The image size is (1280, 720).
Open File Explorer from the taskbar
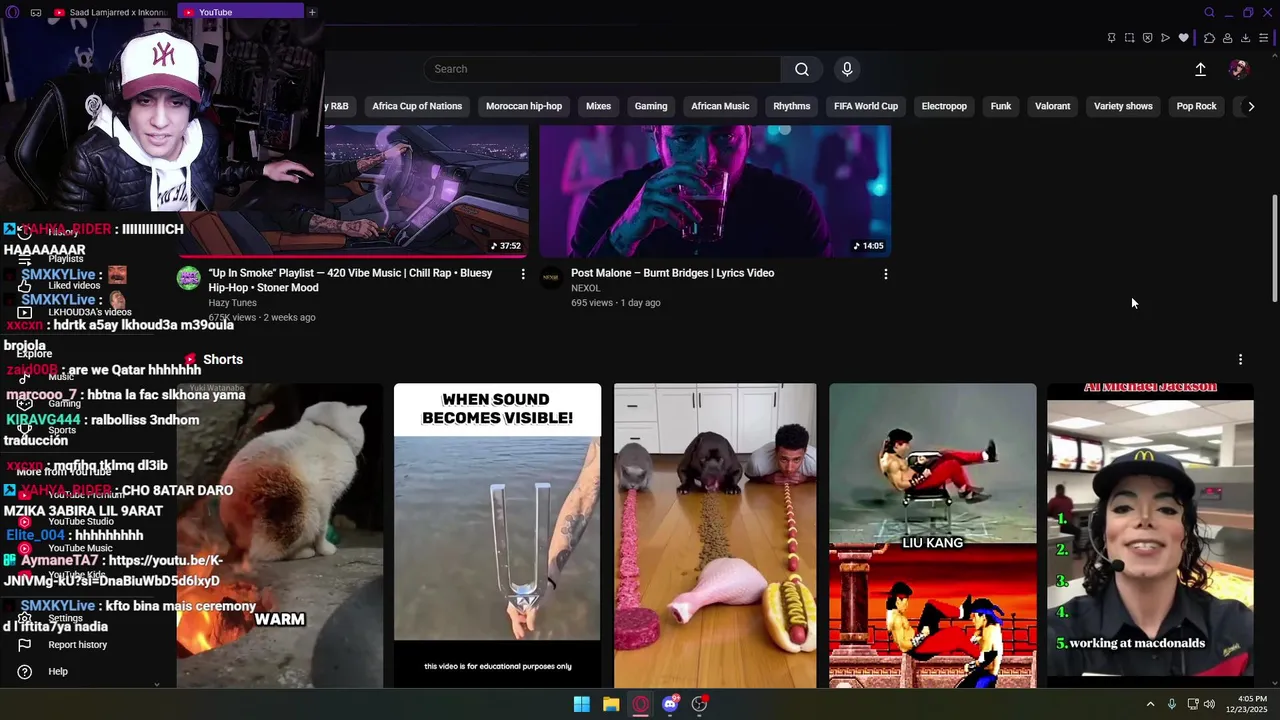point(610,704)
